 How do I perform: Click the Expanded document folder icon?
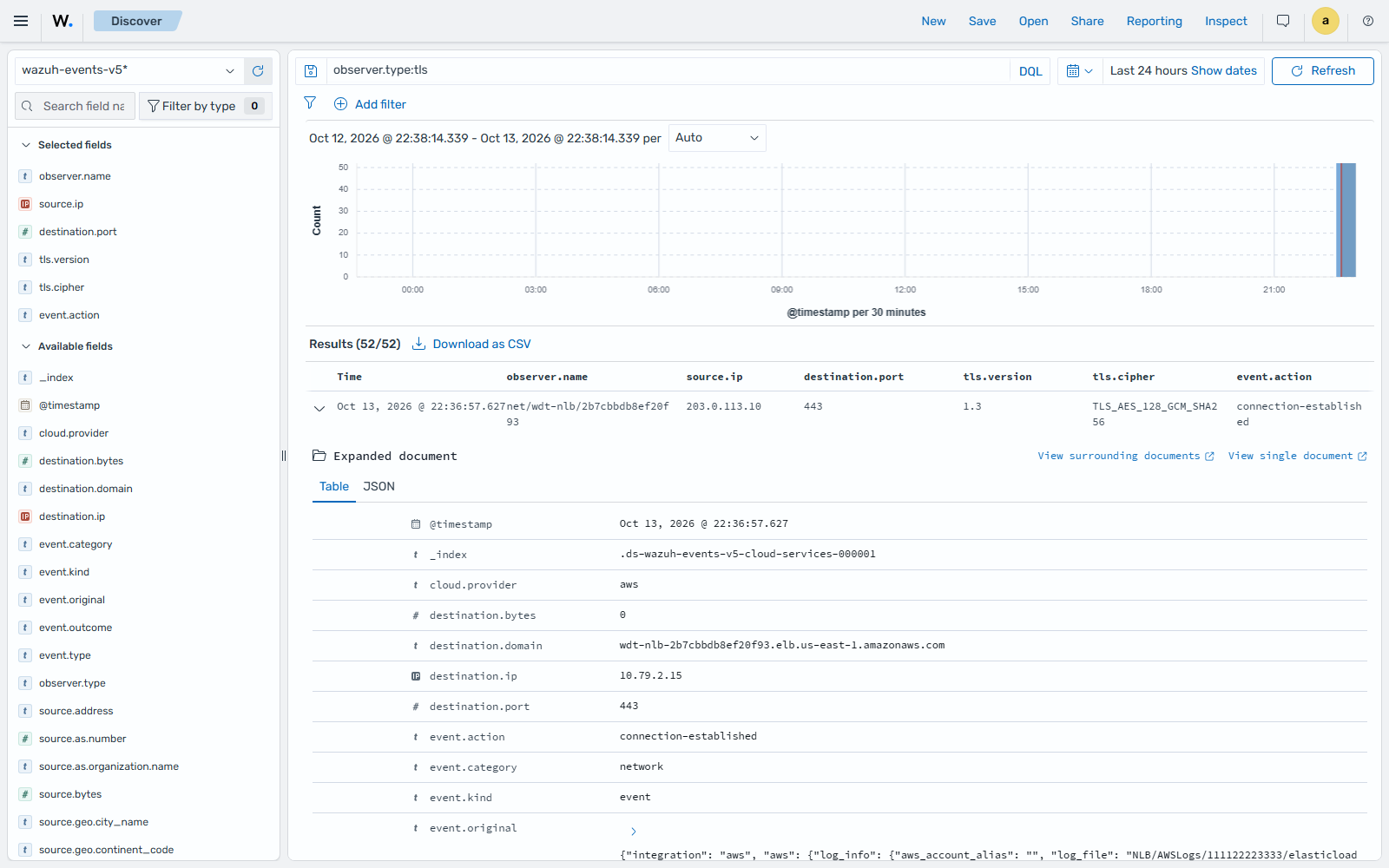319,456
